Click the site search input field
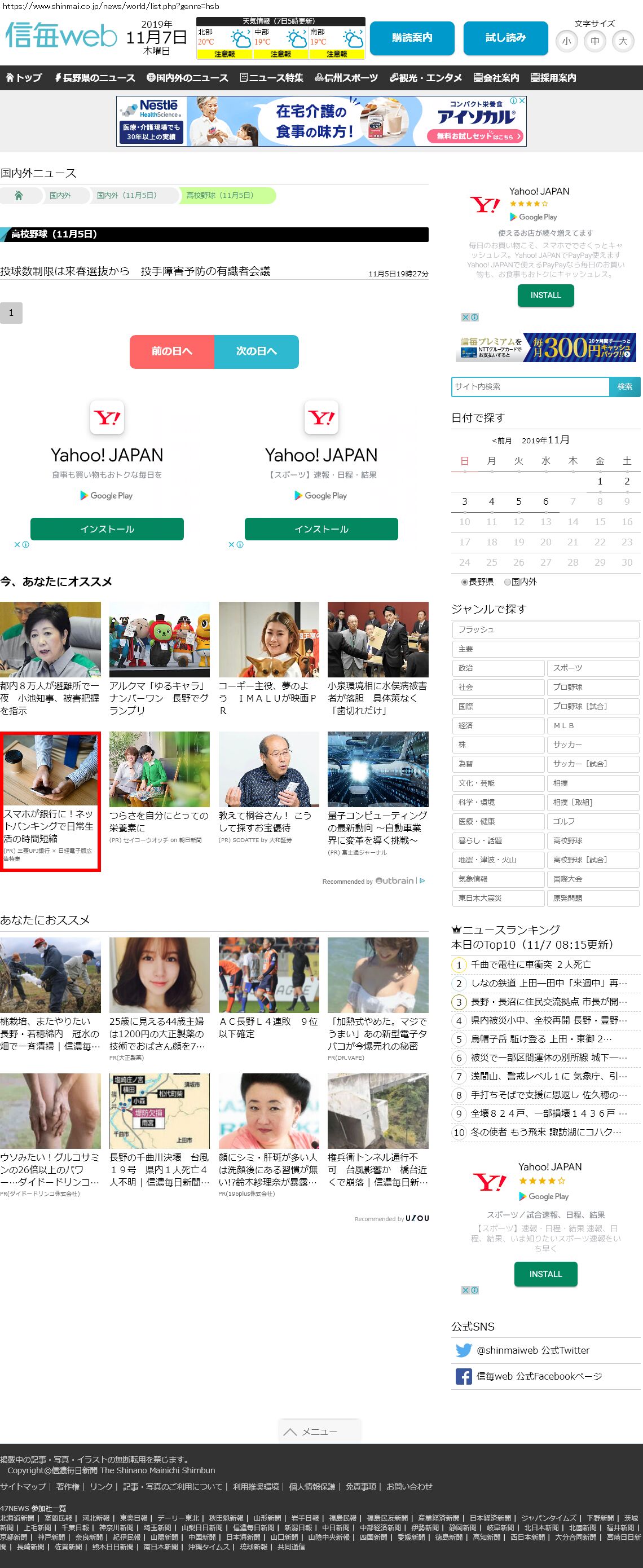This screenshot has height=1568, width=643. [530, 386]
